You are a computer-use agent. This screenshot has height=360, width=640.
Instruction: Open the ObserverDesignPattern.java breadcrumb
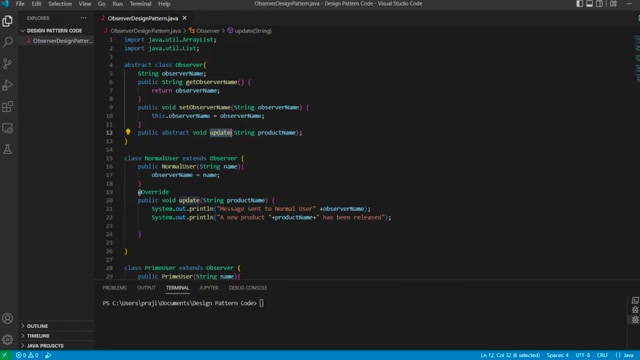point(142,31)
